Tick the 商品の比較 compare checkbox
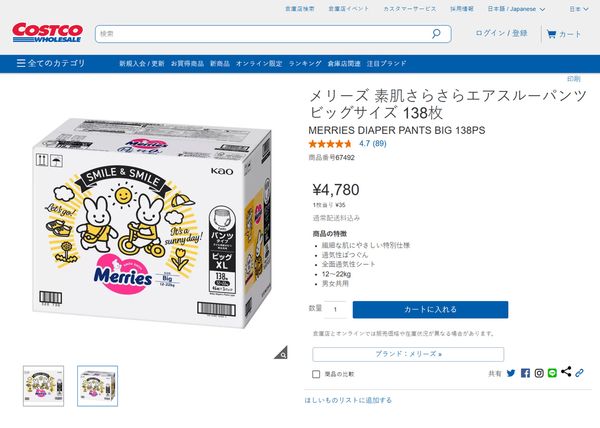Image resolution: width=600 pixels, height=428 pixels. [317, 374]
